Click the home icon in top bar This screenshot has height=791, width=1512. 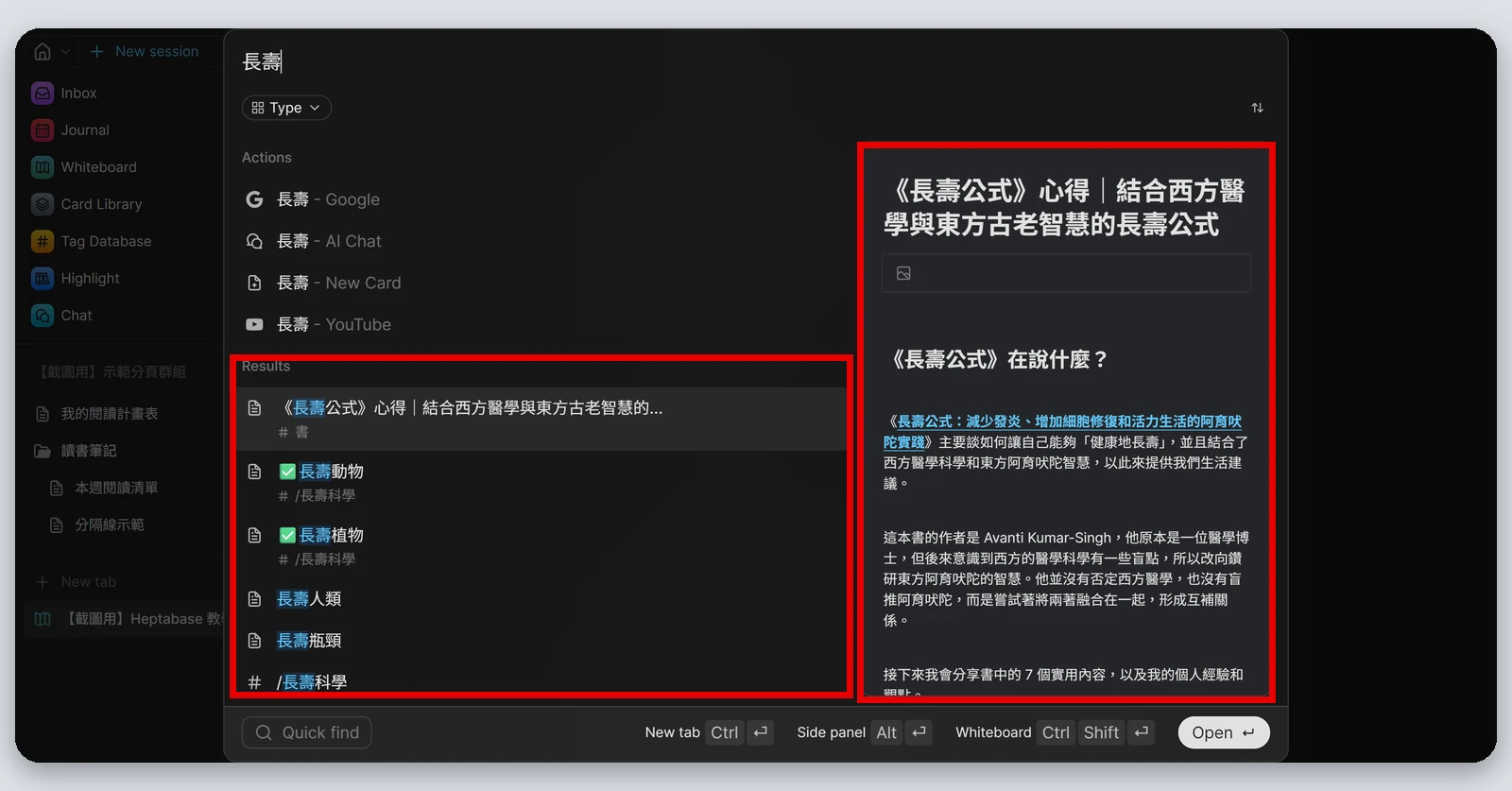43,51
